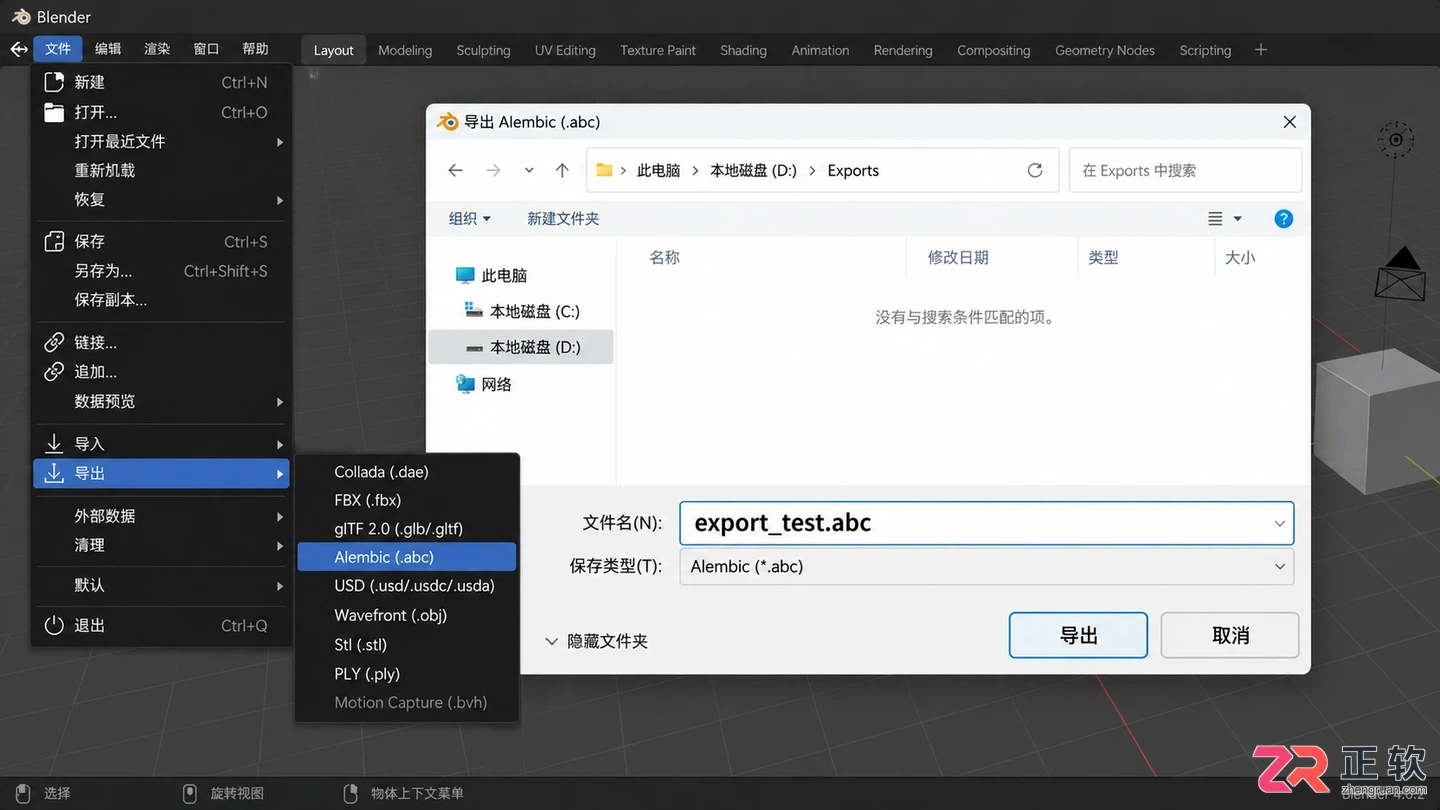The width and height of the screenshot is (1440, 810).
Task: Open the view options dropdown arrow
Action: coord(1237,219)
